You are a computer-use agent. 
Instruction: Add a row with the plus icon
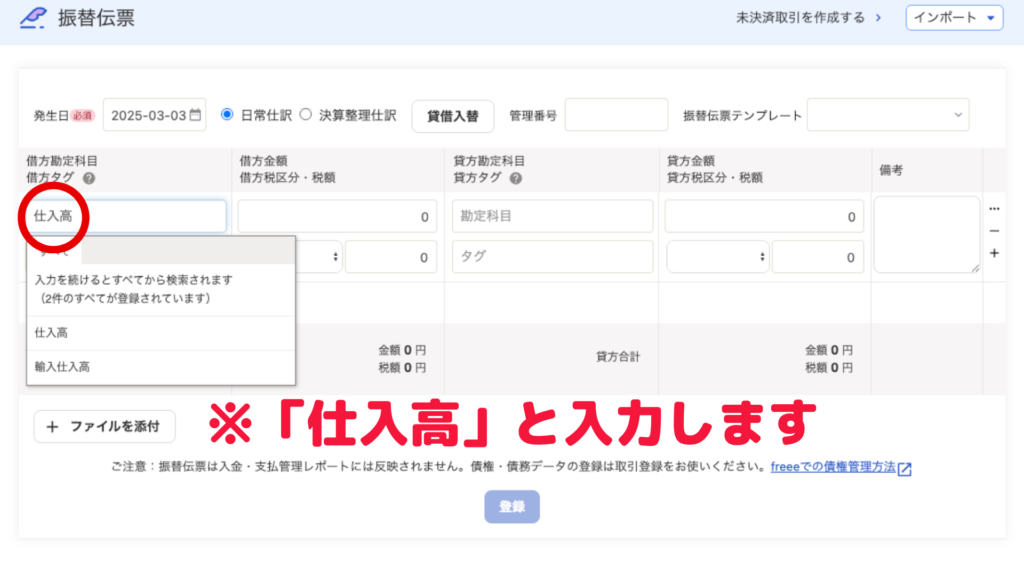[x=994, y=254]
